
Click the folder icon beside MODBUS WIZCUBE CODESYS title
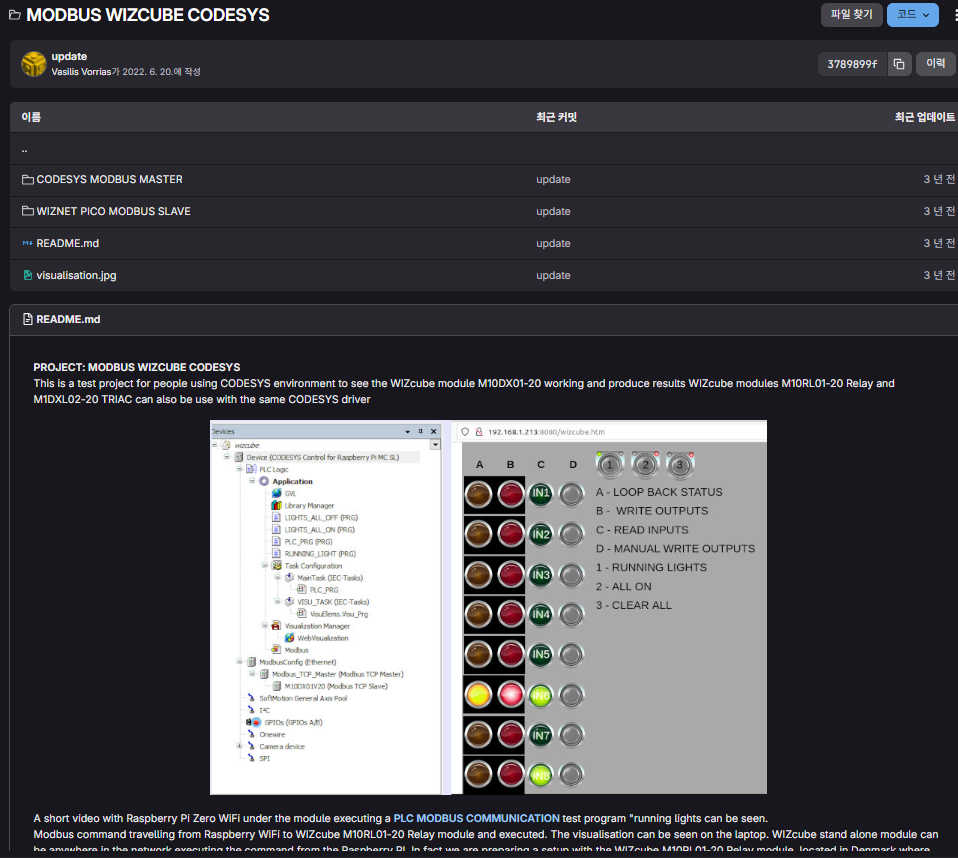[x=15, y=16]
